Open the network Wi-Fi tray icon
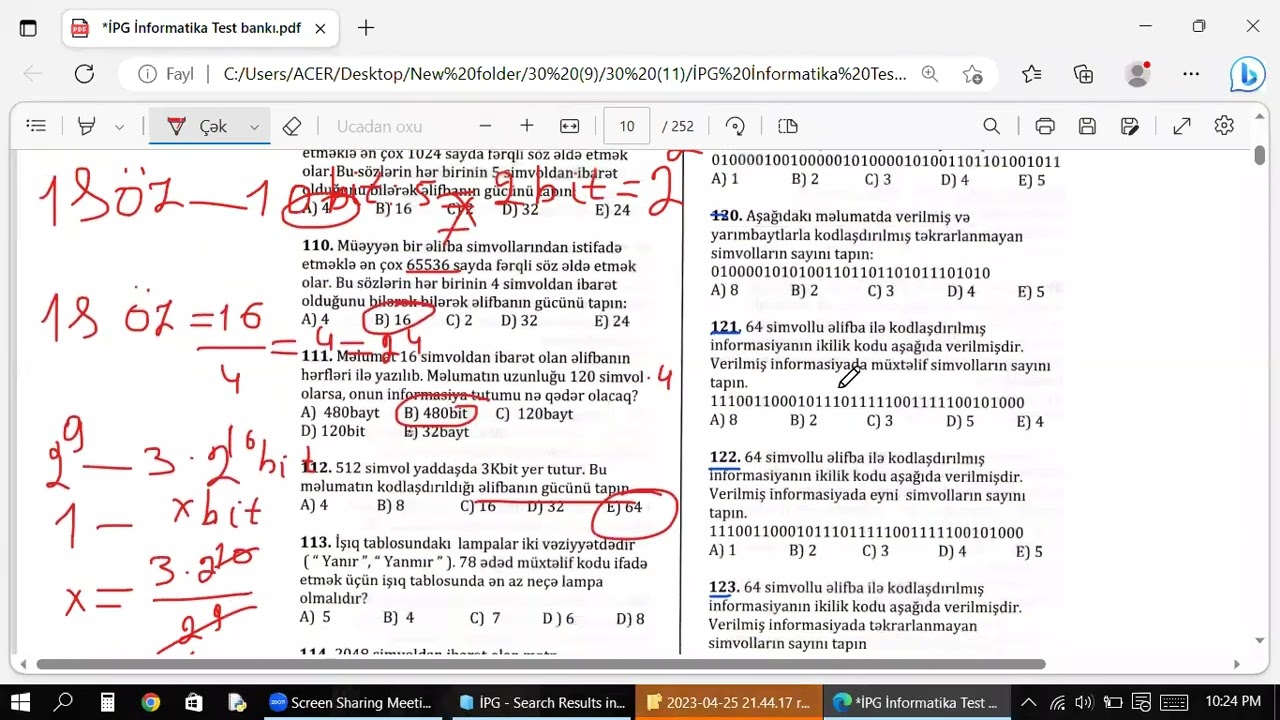 pos(1057,702)
